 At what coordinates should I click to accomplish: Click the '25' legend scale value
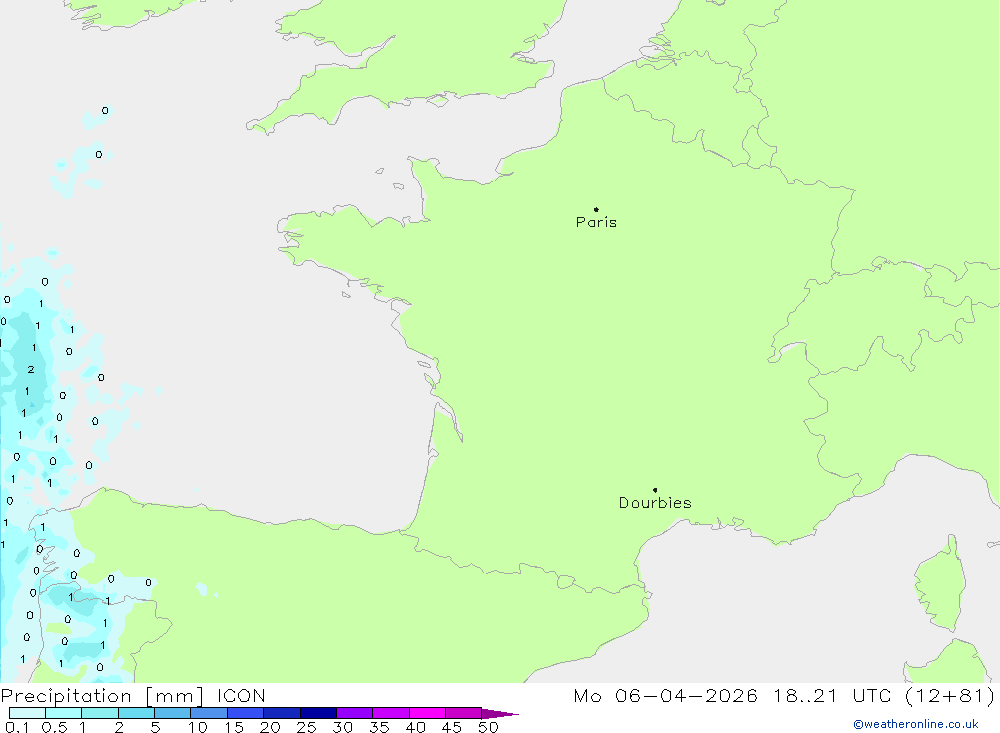(x=306, y=727)
